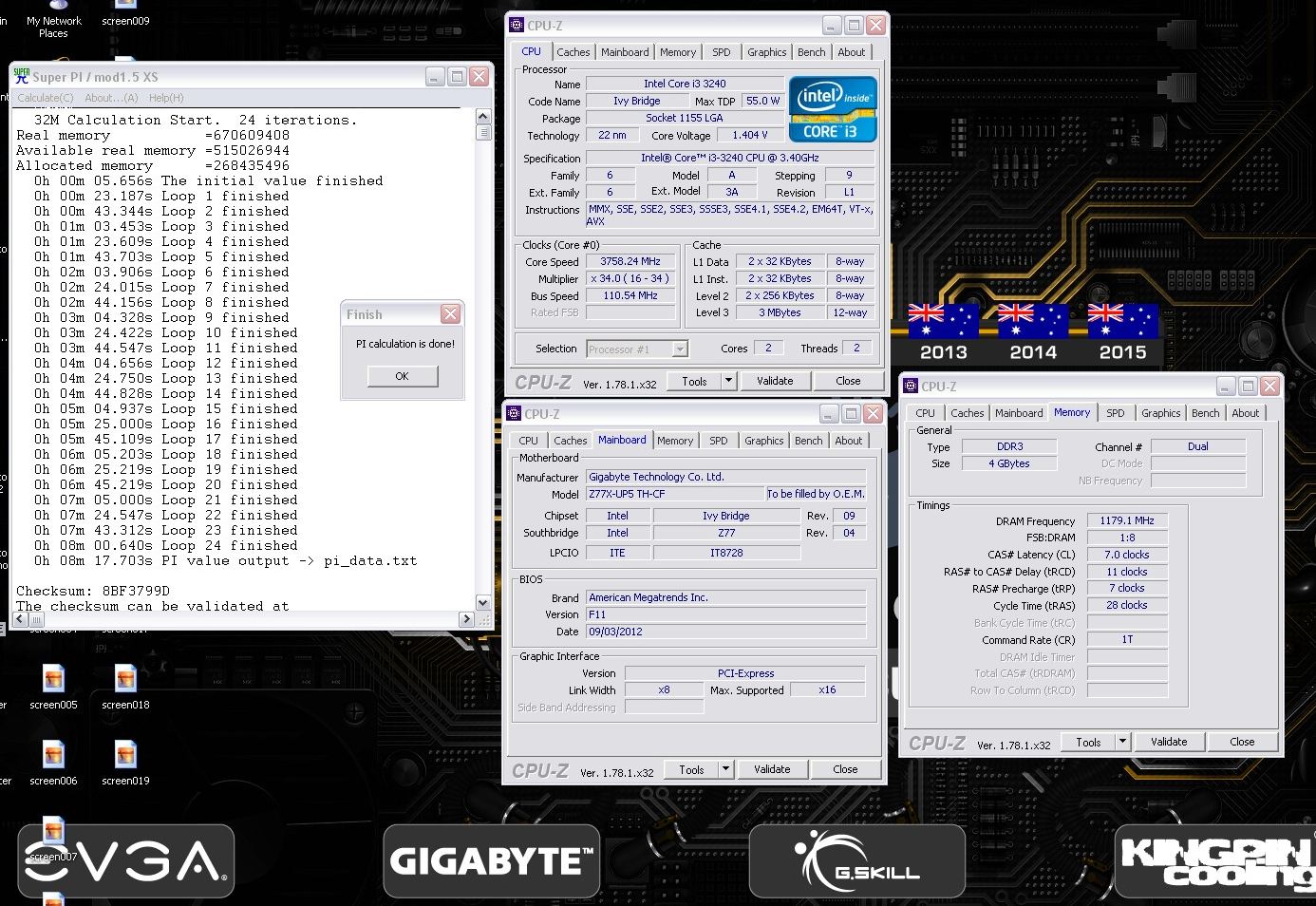The width and height of the screenshot is (1316, 906).
Task: Click the Z77X-UP5 TH-CF model field
Action: click(x=674, y=494)
